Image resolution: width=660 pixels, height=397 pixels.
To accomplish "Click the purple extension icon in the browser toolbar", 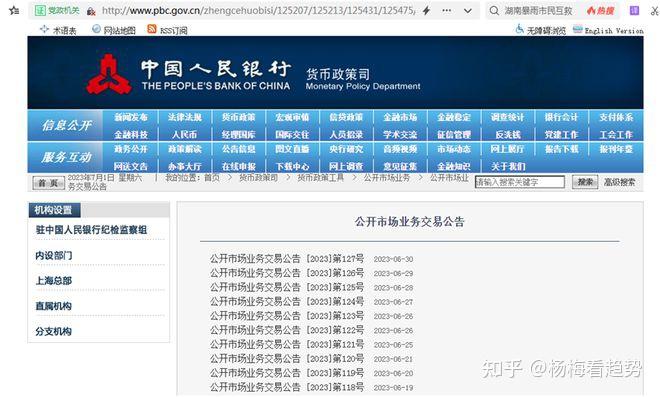I will 634,10.
